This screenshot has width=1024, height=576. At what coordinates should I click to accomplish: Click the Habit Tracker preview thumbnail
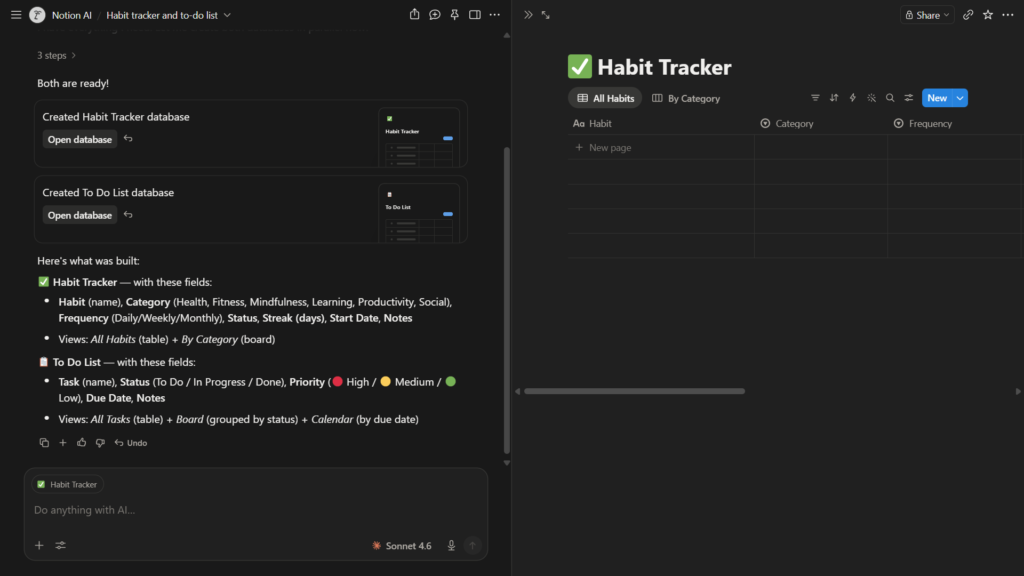click(419, 137)
